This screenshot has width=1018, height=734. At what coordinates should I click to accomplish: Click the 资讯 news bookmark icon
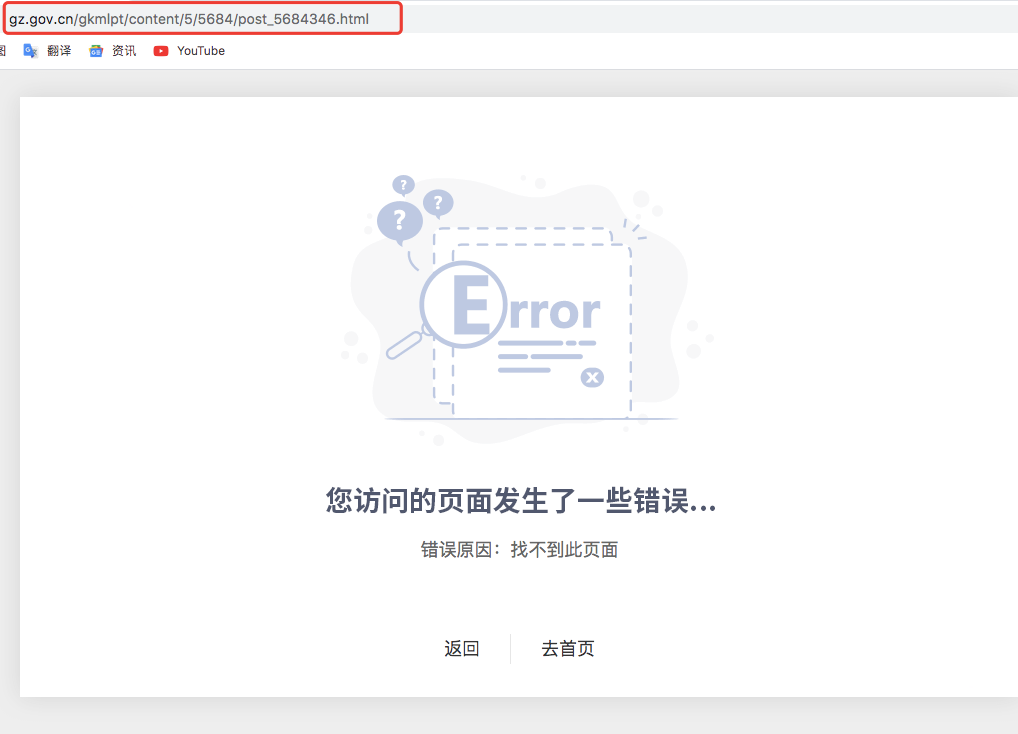pos(96,51)
